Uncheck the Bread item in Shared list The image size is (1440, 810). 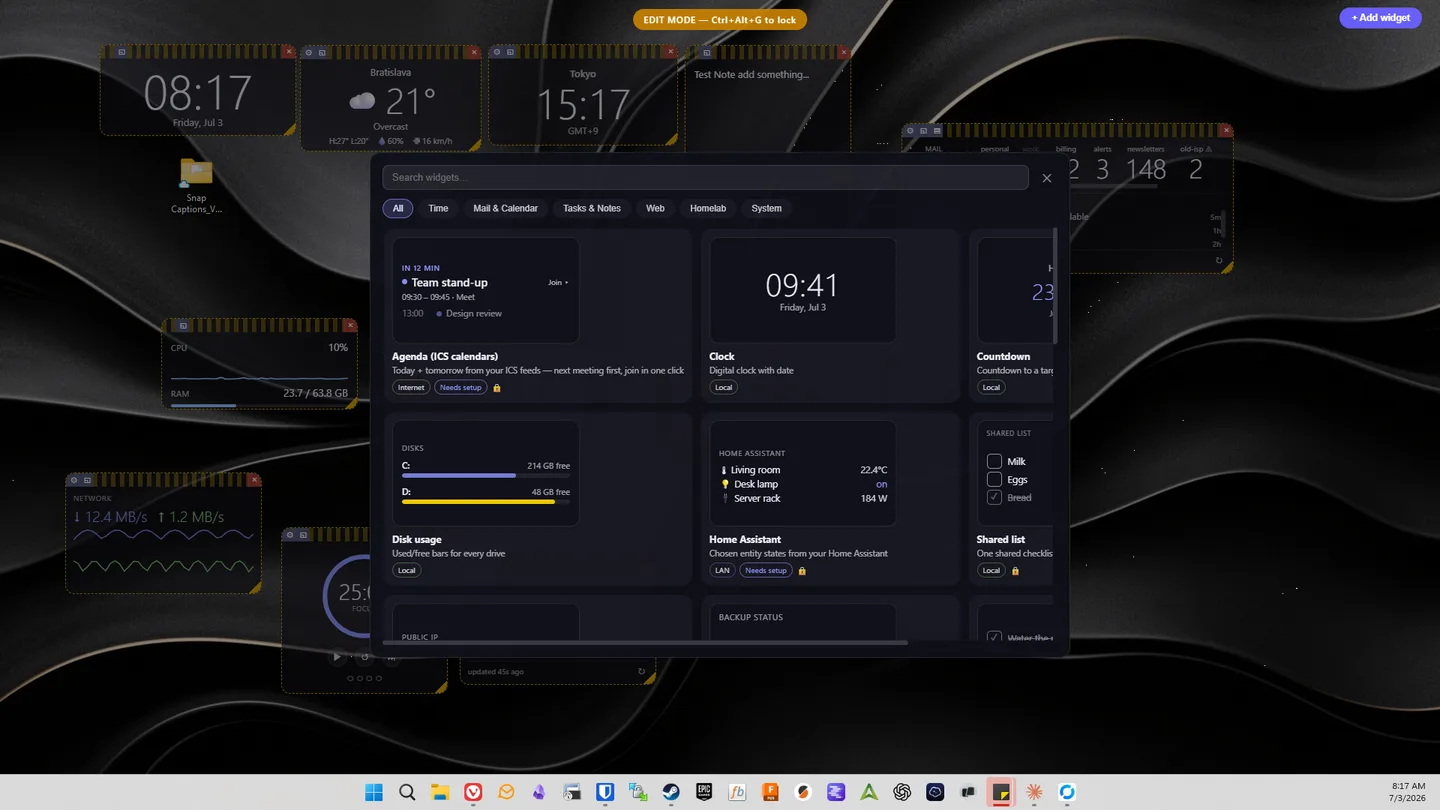click(994, 497)
